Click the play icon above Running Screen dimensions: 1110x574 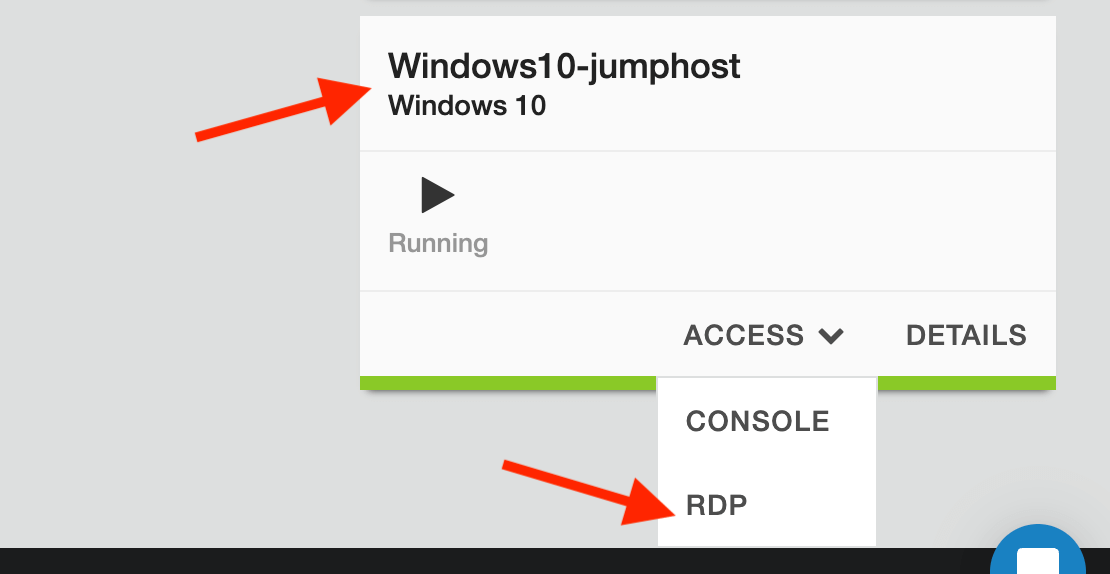pos(437,195)
